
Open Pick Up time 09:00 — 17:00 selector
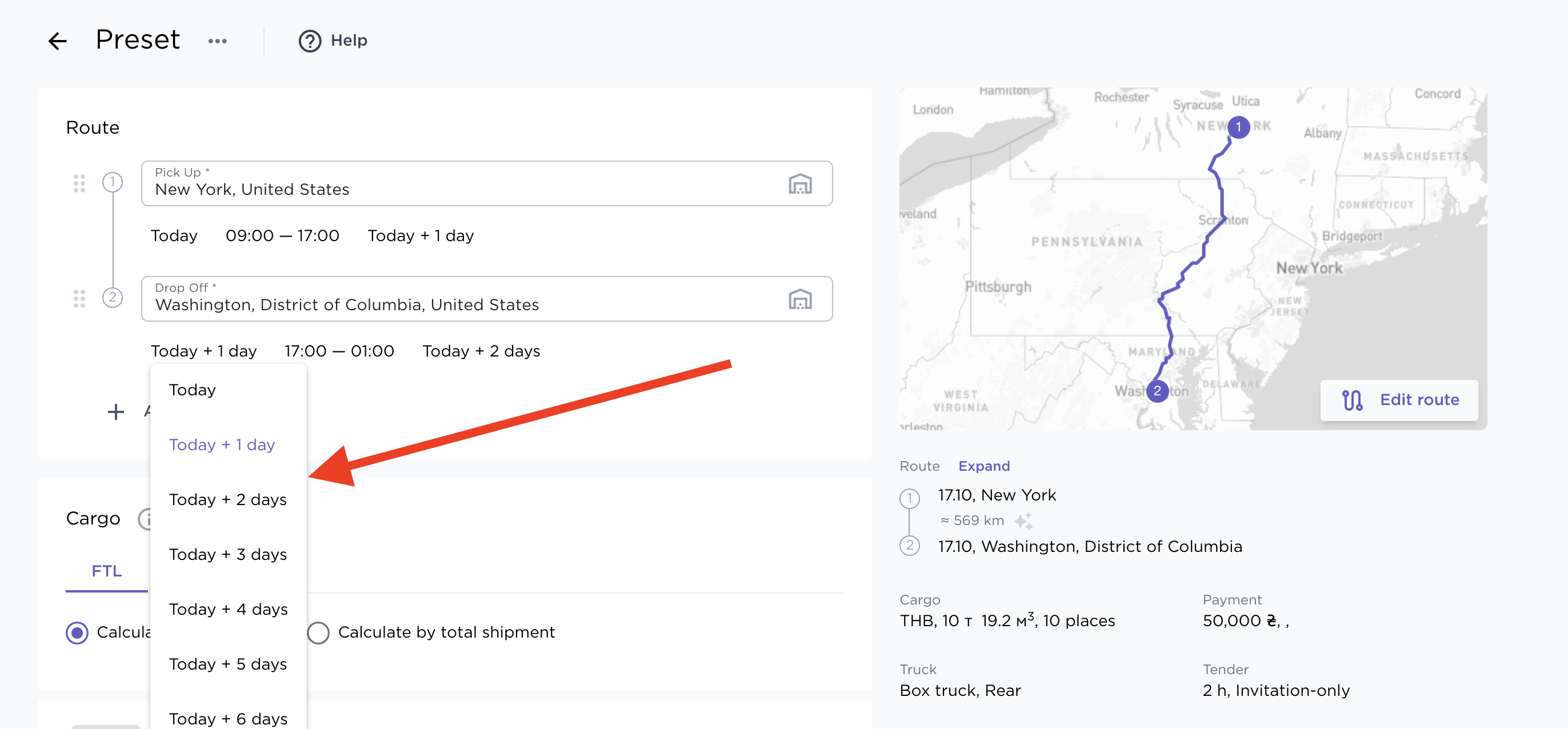[x=282, y=236]
